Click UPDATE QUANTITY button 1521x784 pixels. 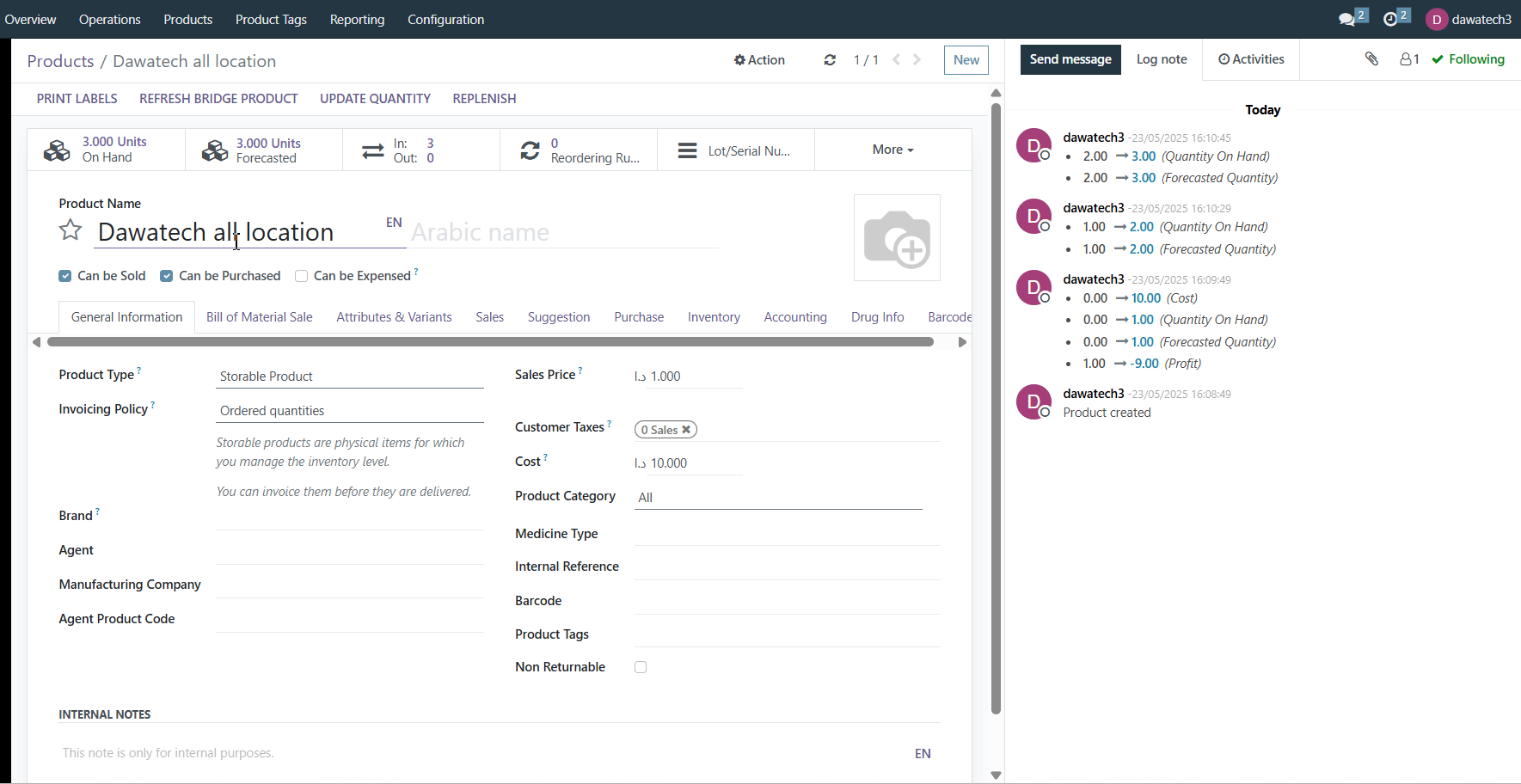[375, 99]
